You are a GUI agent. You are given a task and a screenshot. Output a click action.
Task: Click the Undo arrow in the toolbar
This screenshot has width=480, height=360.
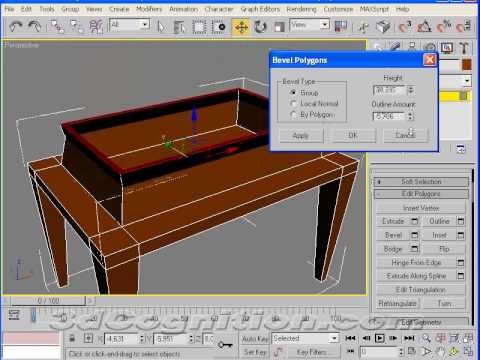click(16, 26)
